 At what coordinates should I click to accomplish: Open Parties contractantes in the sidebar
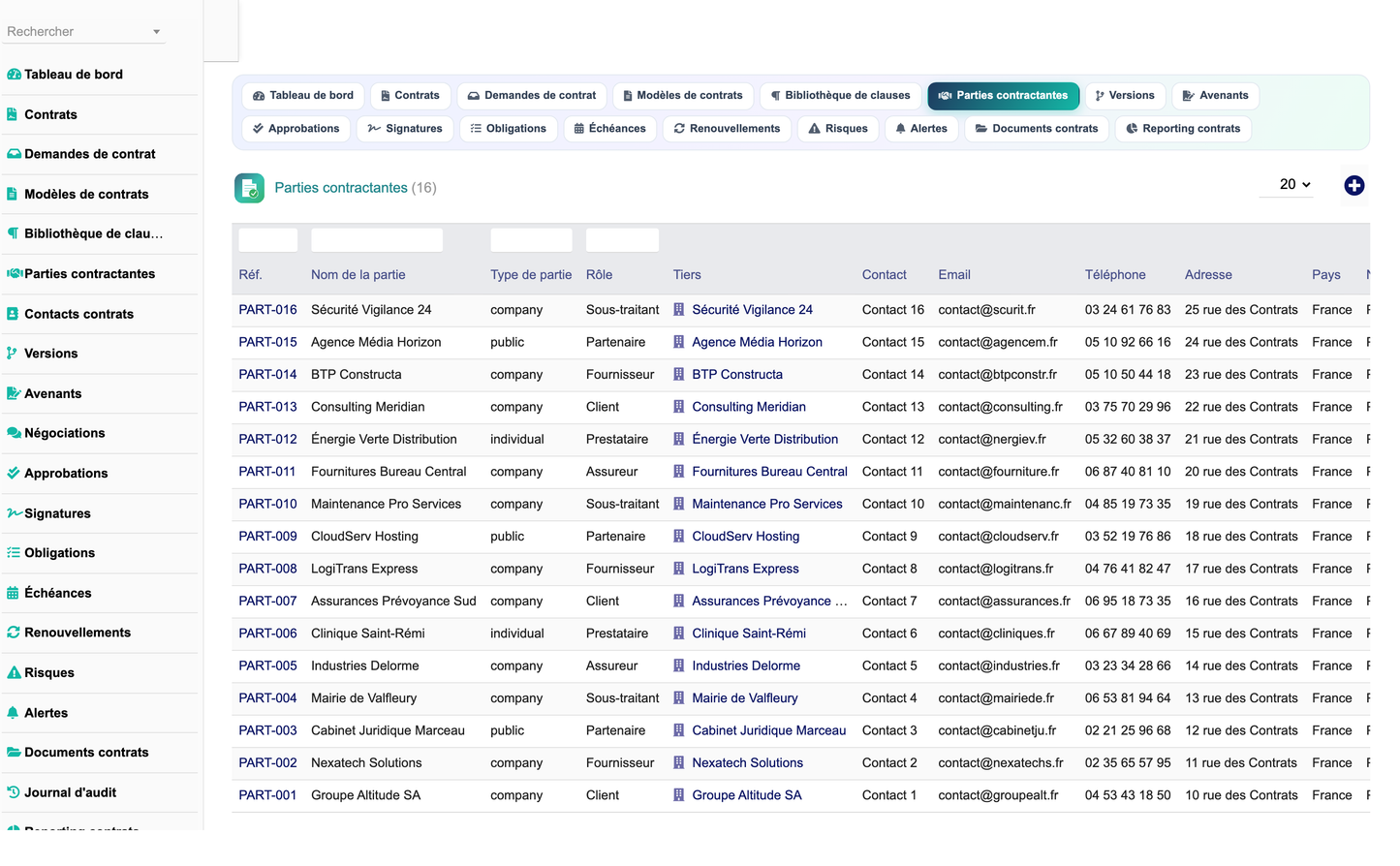[x=89, y=274]
